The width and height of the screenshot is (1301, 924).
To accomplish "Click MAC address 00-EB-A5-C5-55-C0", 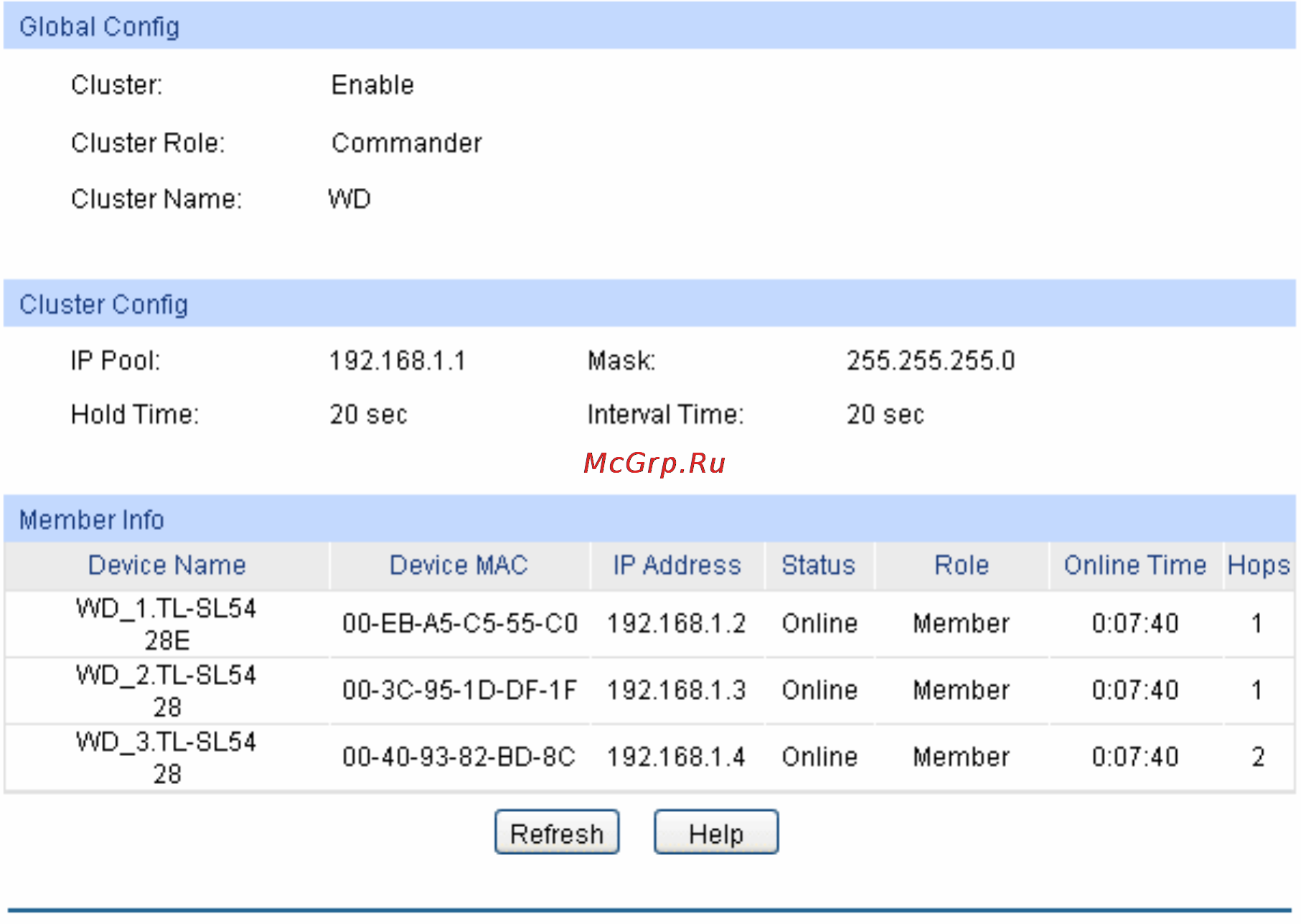I will [x=460, y=623].
